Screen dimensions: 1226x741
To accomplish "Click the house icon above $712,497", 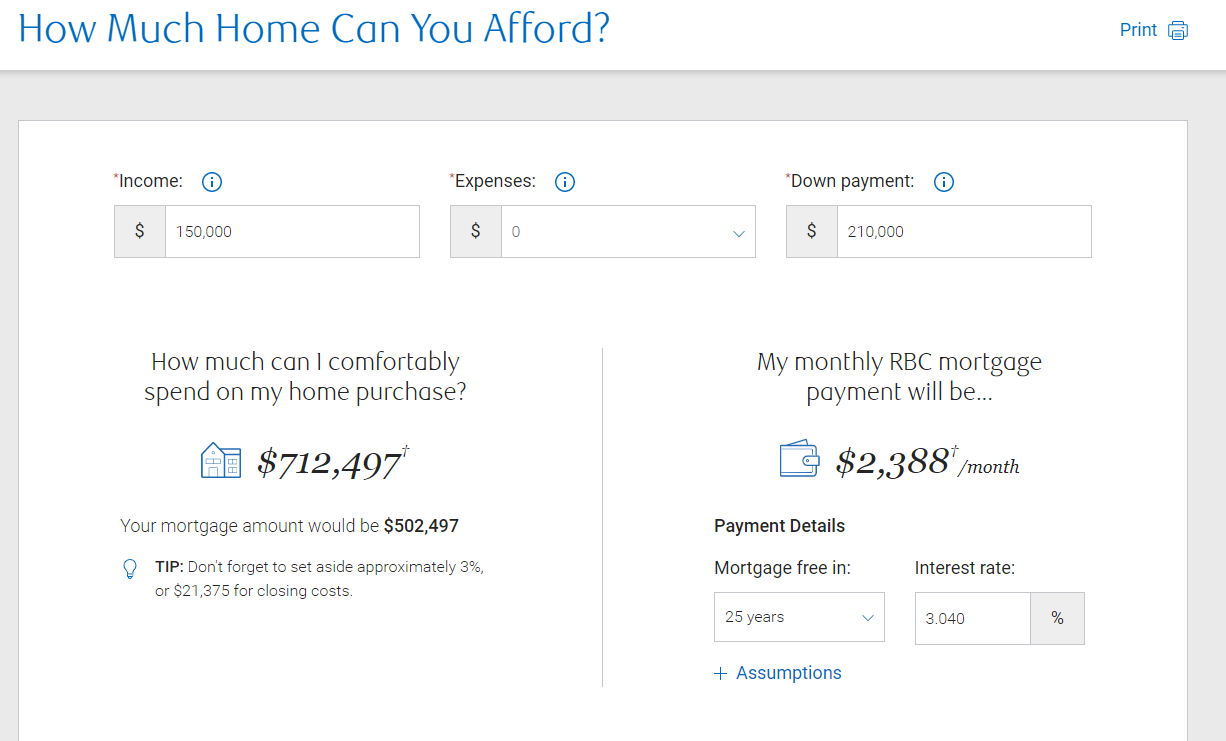I will (x=220, y=459).
